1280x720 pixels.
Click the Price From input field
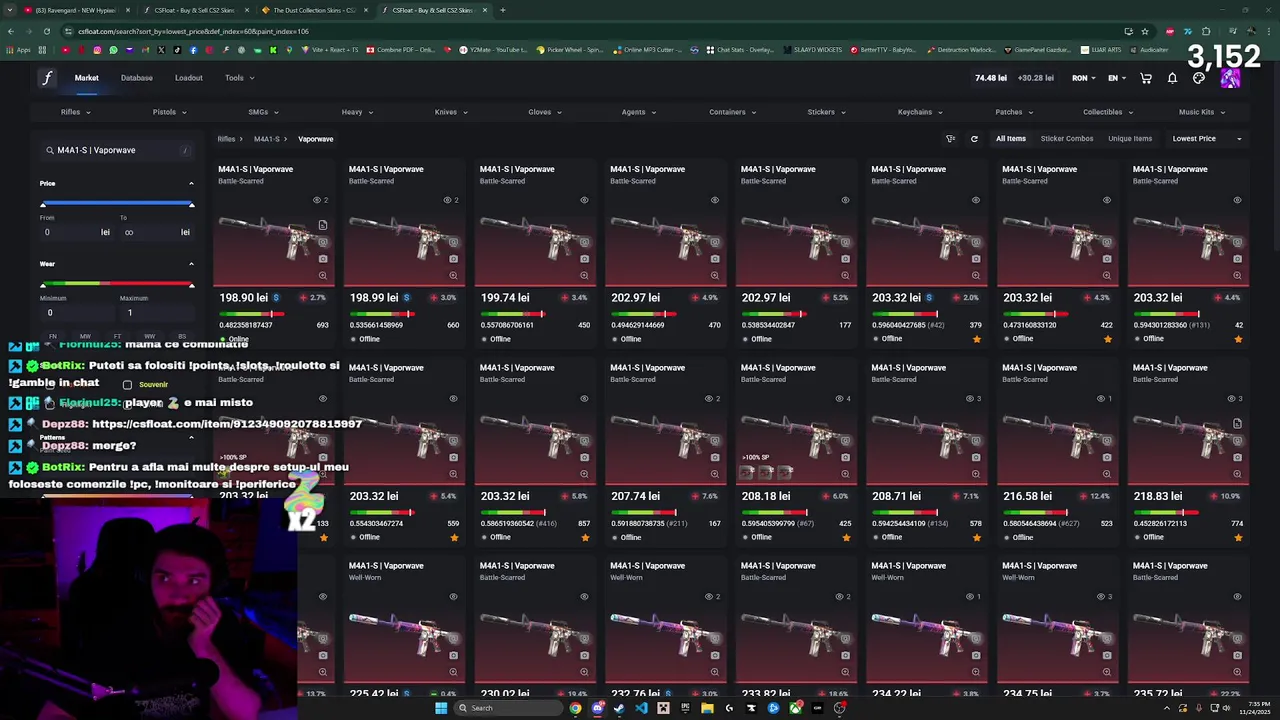click(76, 232)
